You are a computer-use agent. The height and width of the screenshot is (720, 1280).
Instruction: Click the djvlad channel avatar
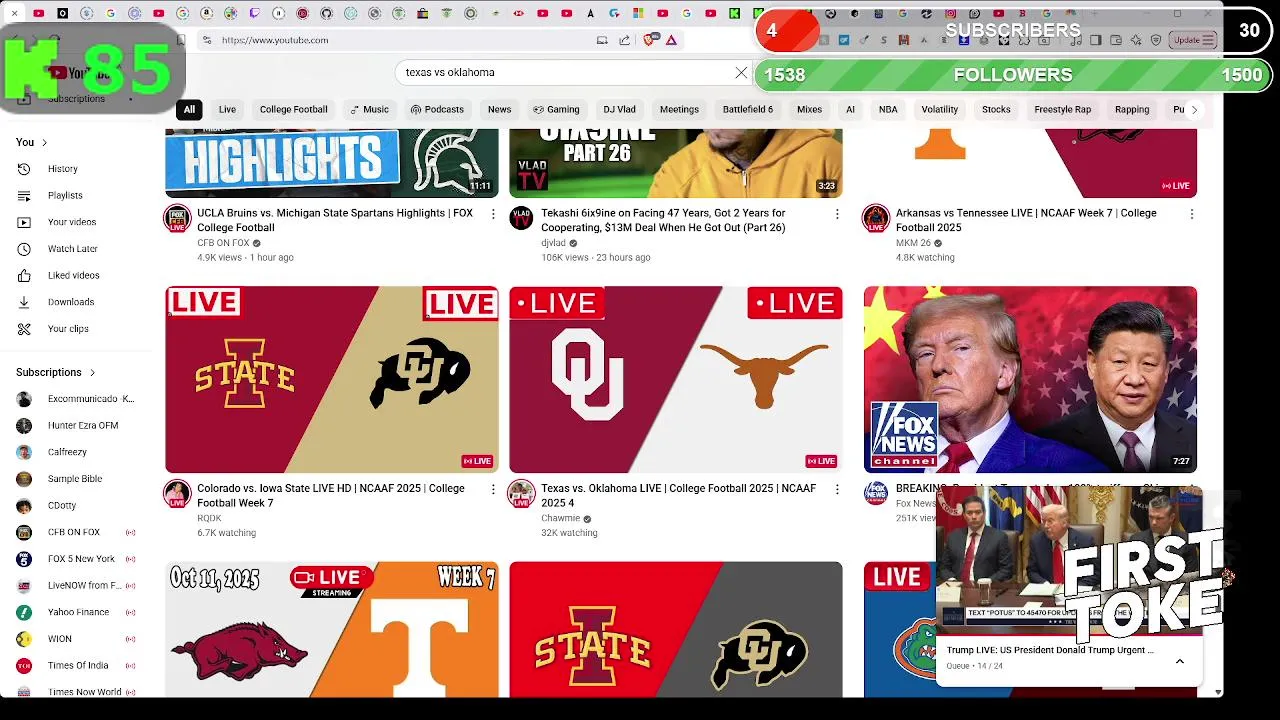click(x=521, y=218)
